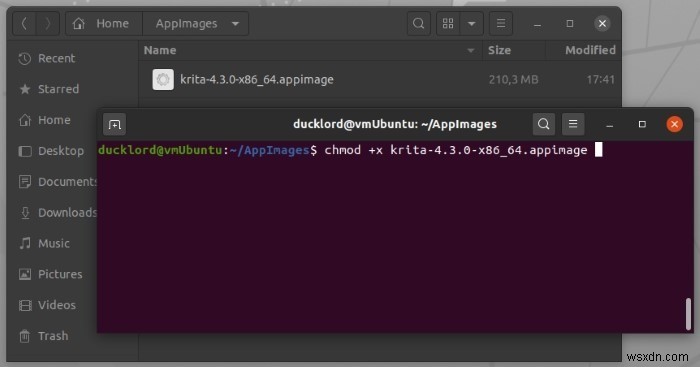Open the Files hamburger menu
Viewport: 700px width, 367px height.
501,24
